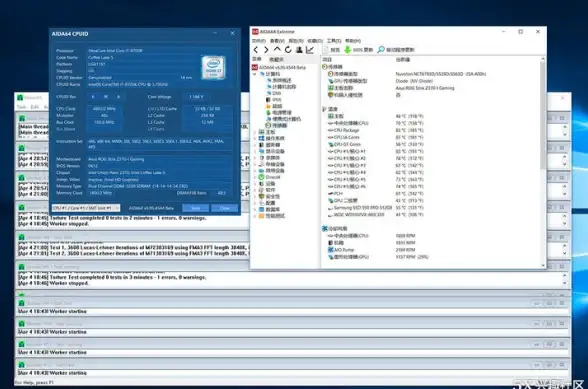Click the 数据库 database tree icon
This screenshot has height=389, width=588.
pyautogui.click(x=261, y=209)
